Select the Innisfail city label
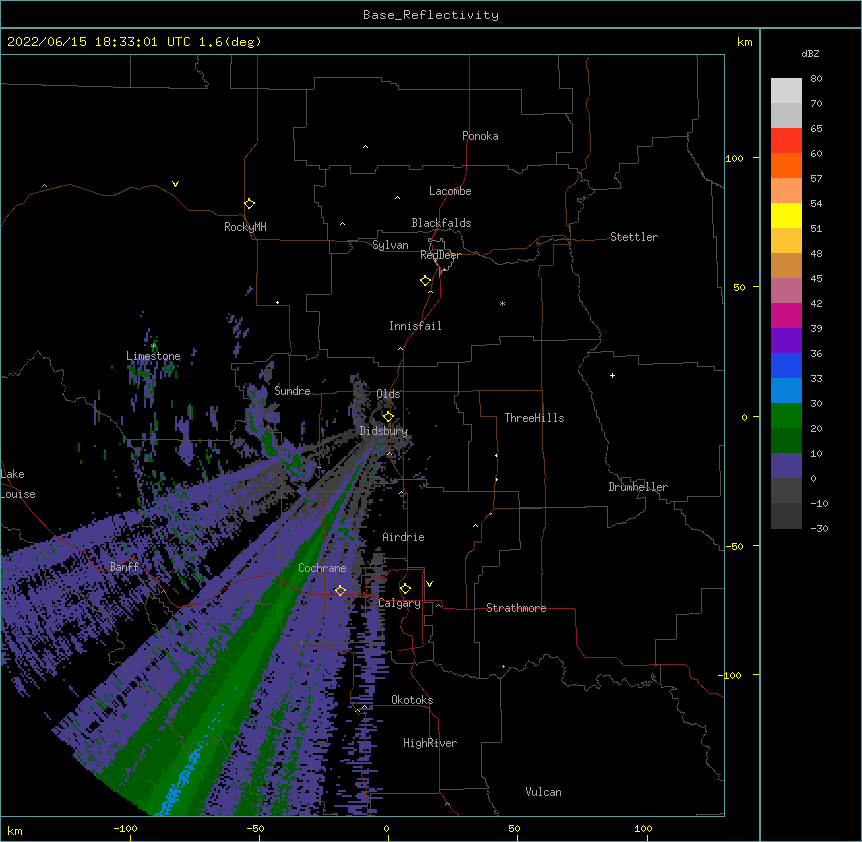The height and width of the screenshot is (842, 862). pyautogui.click(x=415, y=326)
